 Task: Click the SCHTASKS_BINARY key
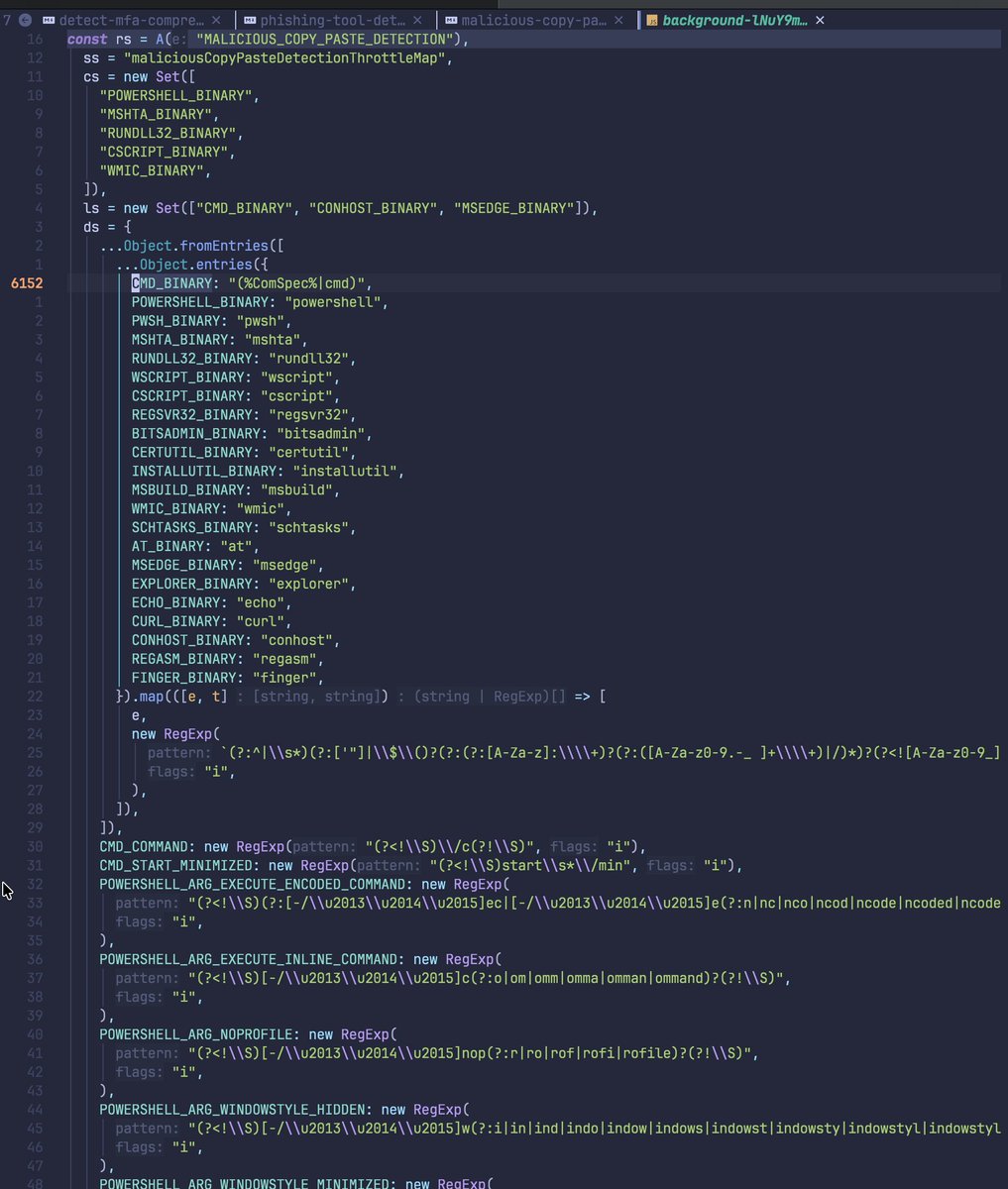coord(192,528)
